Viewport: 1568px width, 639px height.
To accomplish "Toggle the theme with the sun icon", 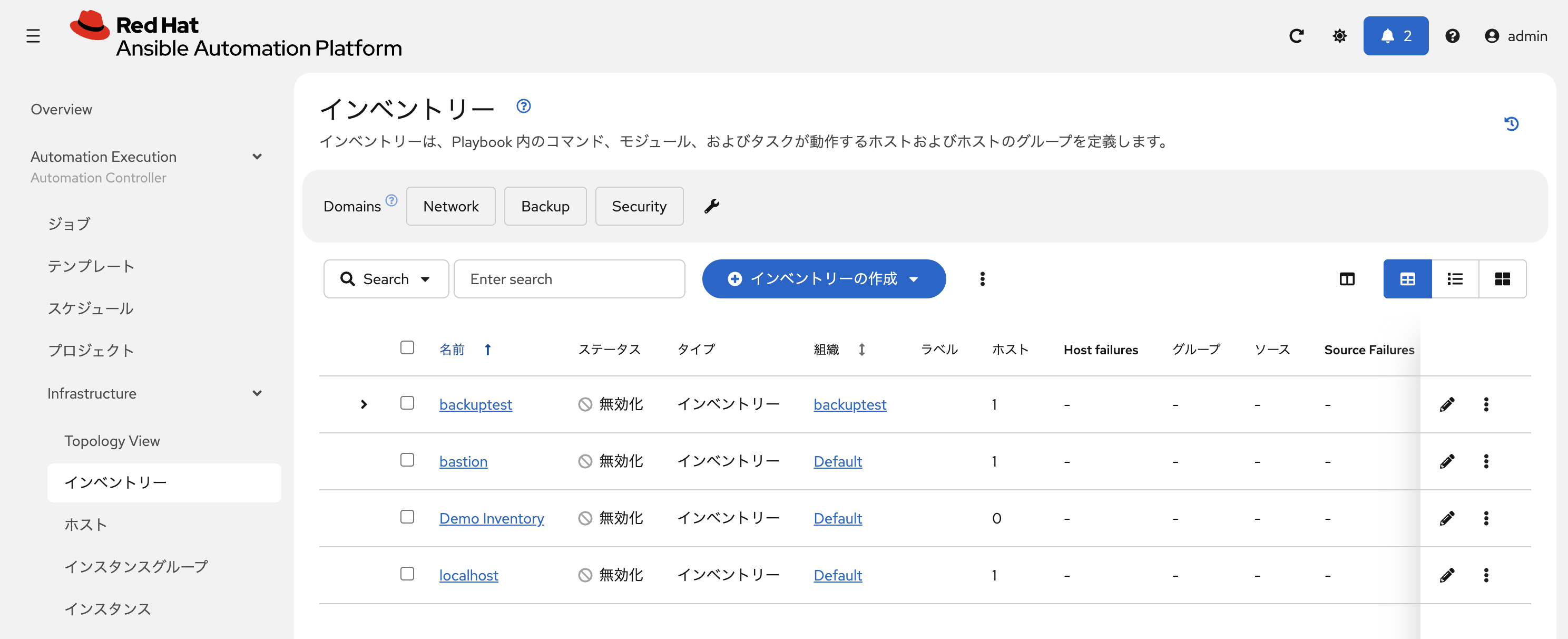I will click(x=1339, y=36).
